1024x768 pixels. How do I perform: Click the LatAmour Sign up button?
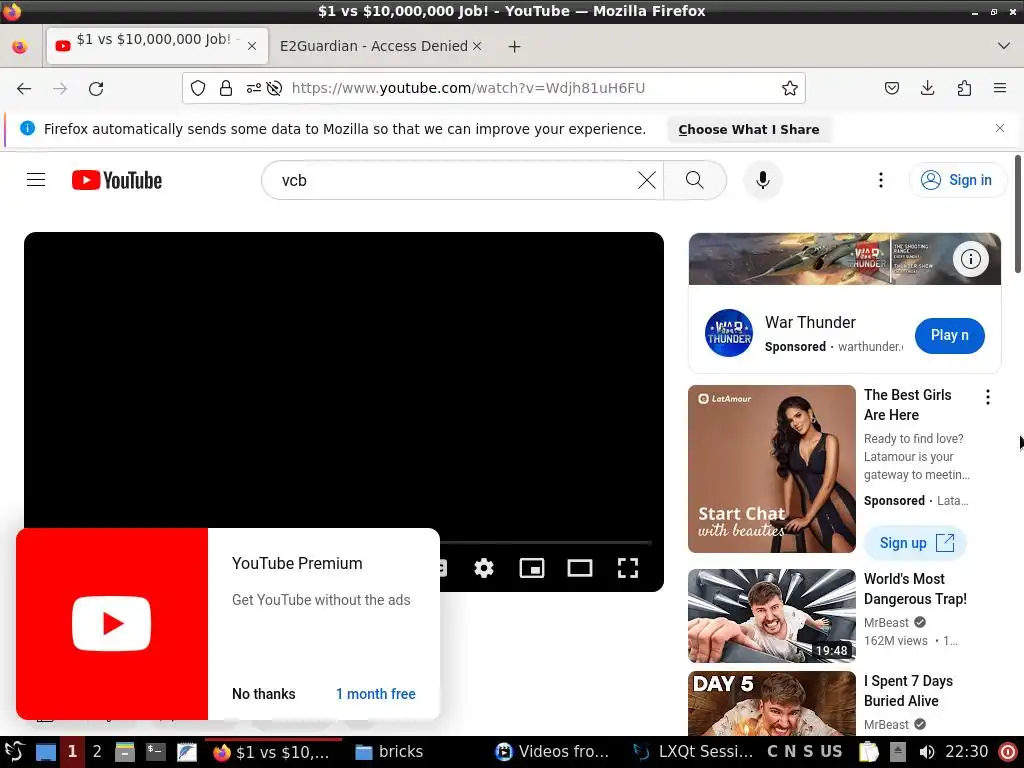(x=915, y=543)
